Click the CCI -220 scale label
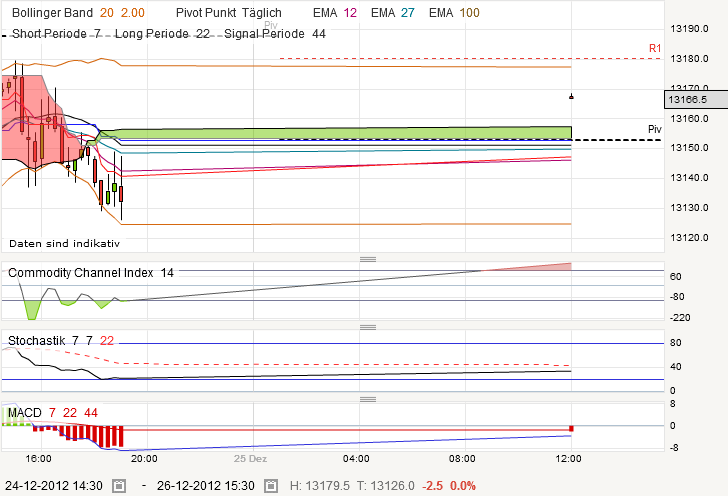Image resolution: width=728 pixels, height=496 pixels. [x=680, y=318]
